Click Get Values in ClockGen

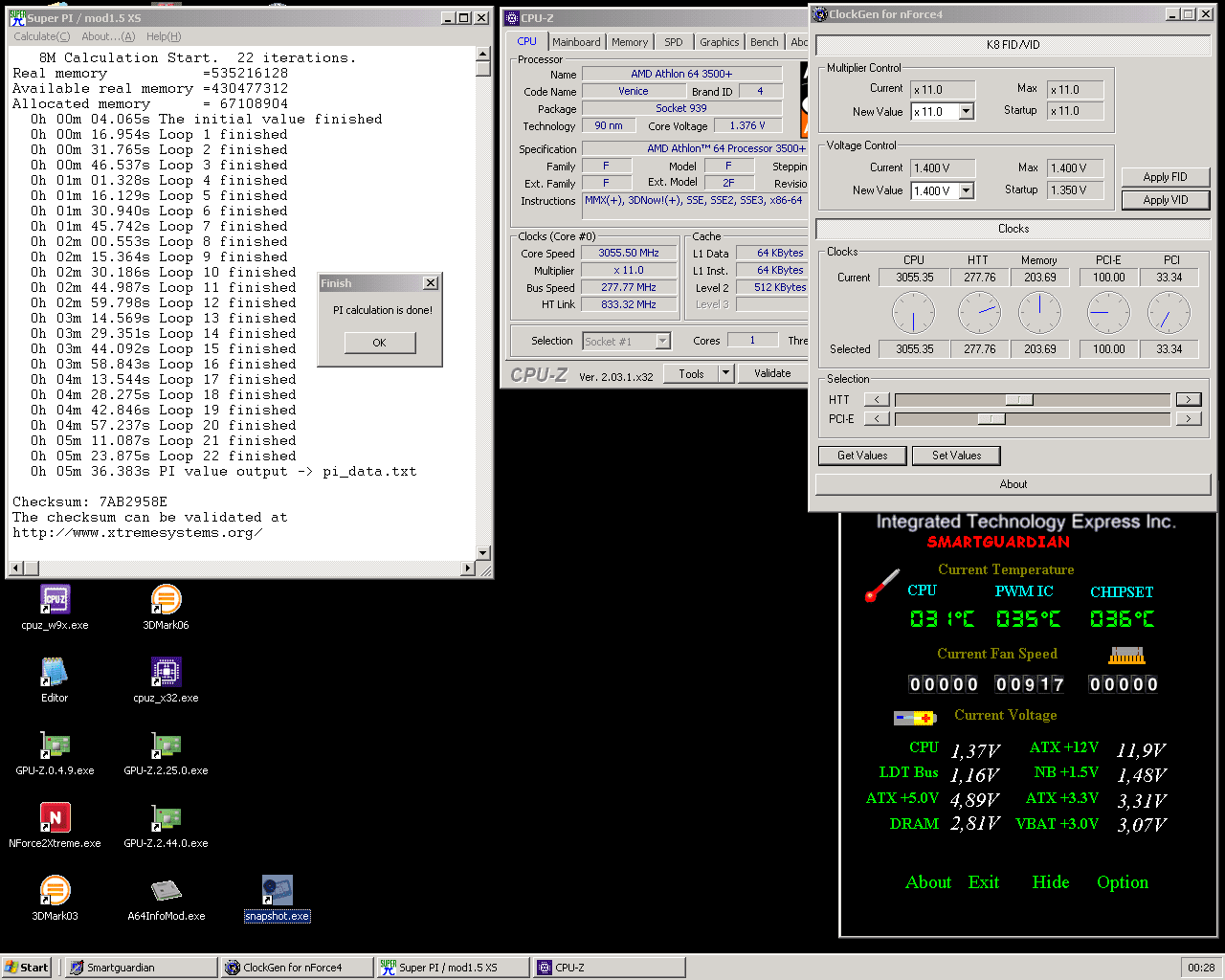pos(862,456)
